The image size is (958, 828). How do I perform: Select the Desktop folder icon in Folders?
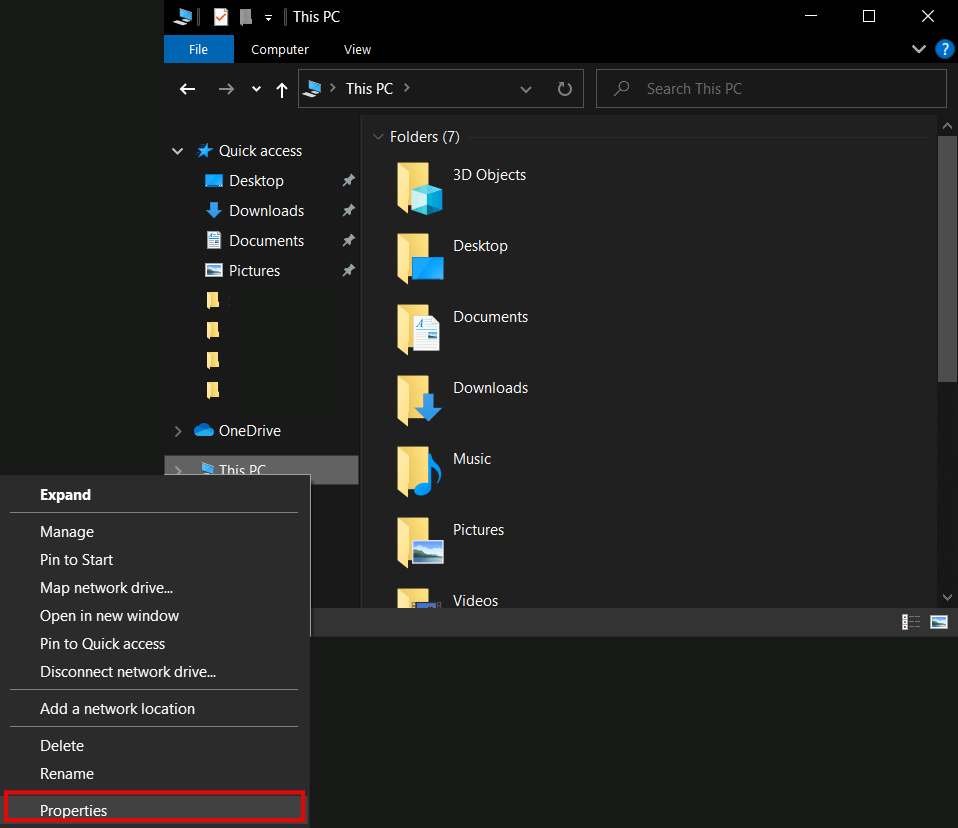419,258
